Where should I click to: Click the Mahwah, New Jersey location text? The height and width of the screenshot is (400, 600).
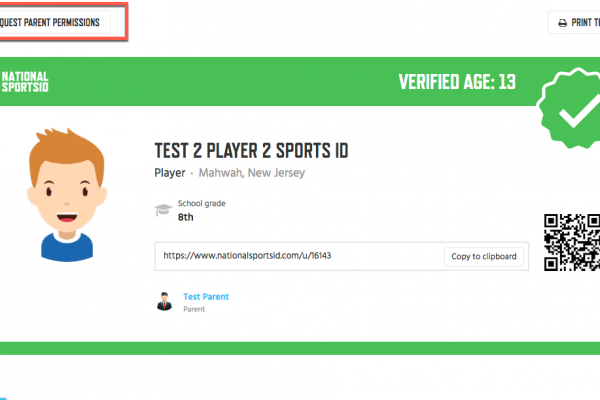(252, 173)
